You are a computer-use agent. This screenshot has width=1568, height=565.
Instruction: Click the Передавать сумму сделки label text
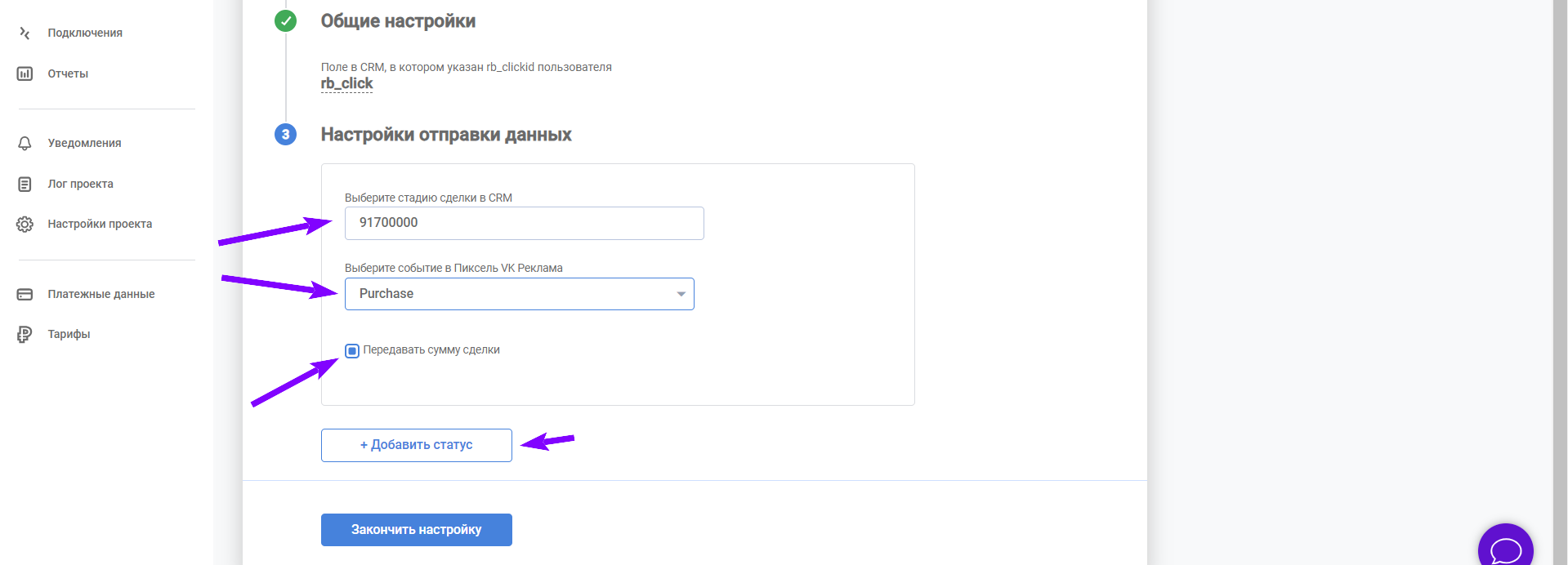pyautogui.click(x=431, y=349)
